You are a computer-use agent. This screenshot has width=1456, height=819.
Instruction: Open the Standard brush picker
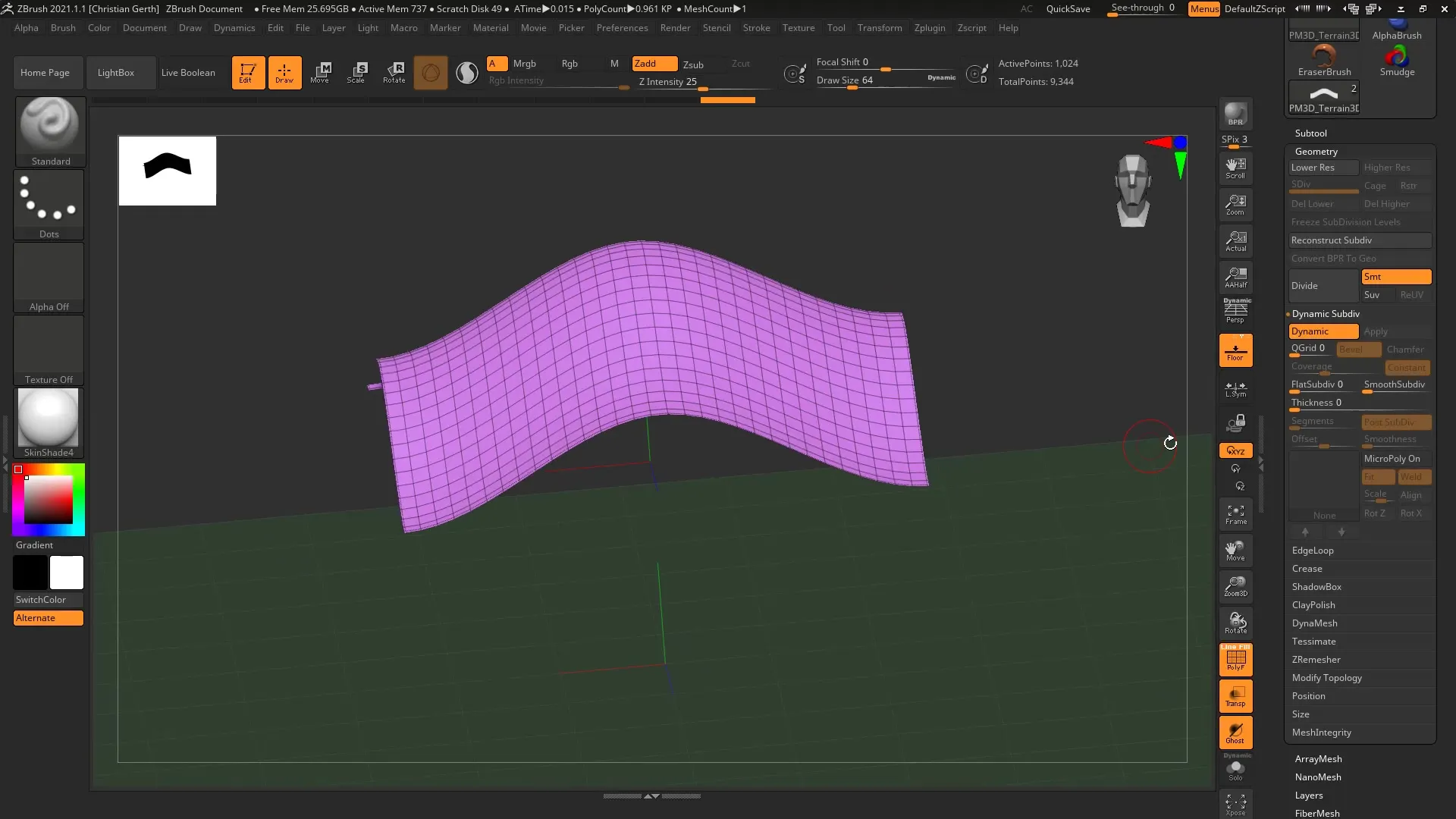click(49, 131)
